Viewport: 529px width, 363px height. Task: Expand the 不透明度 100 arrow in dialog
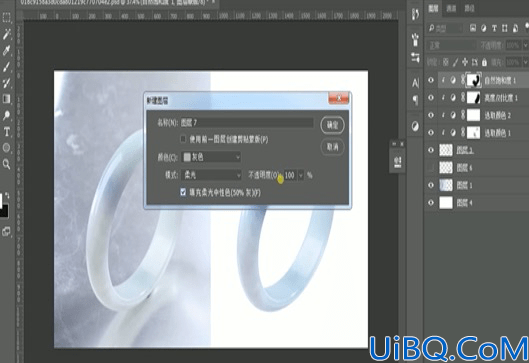(301, 175)
